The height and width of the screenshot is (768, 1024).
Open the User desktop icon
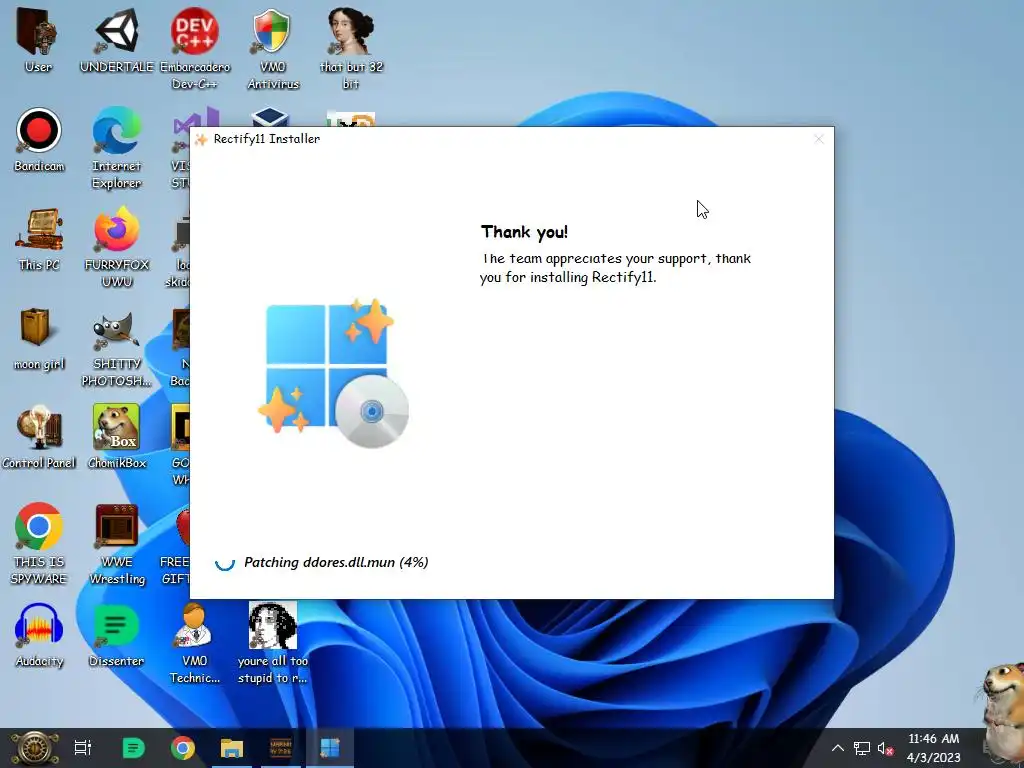[38, 40]
